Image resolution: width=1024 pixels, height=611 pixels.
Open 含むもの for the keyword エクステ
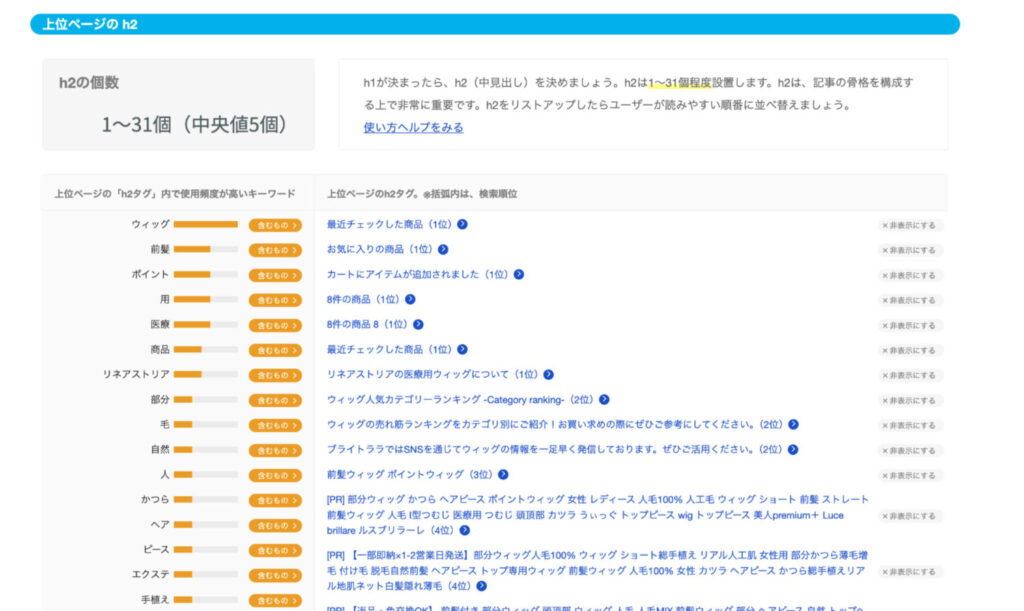[275, 576]
